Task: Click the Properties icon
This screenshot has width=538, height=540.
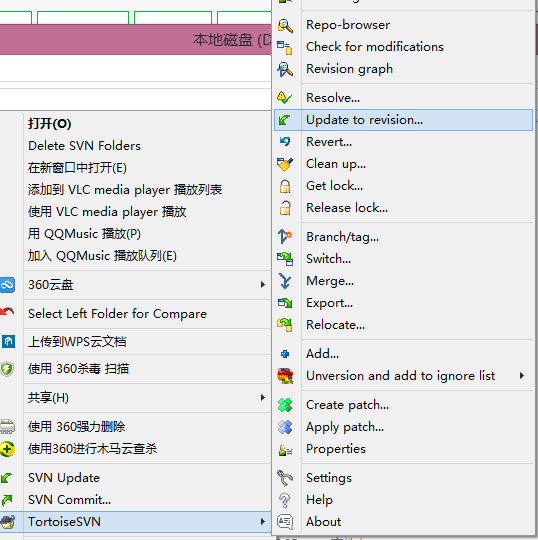Action: [x=285, y=450]
